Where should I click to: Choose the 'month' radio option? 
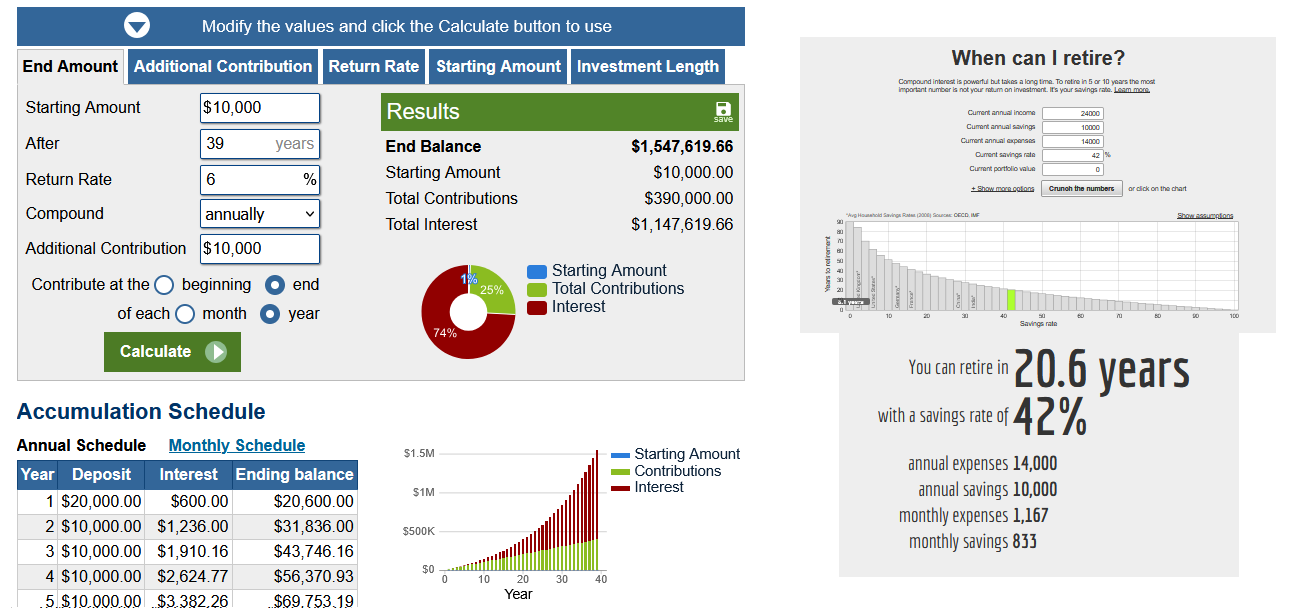(184, 314)
